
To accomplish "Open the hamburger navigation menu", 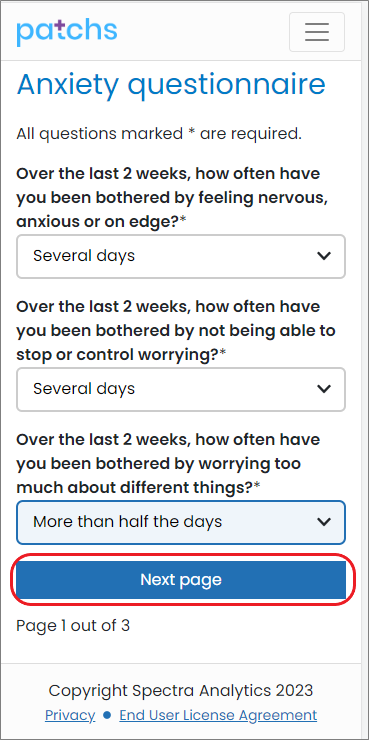I will (x=317, y=32).
